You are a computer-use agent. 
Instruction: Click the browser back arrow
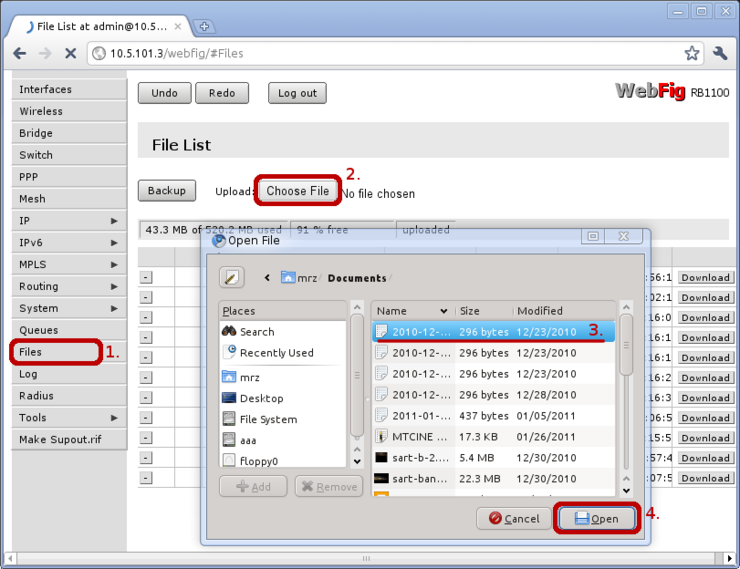(x=20, y=53)
